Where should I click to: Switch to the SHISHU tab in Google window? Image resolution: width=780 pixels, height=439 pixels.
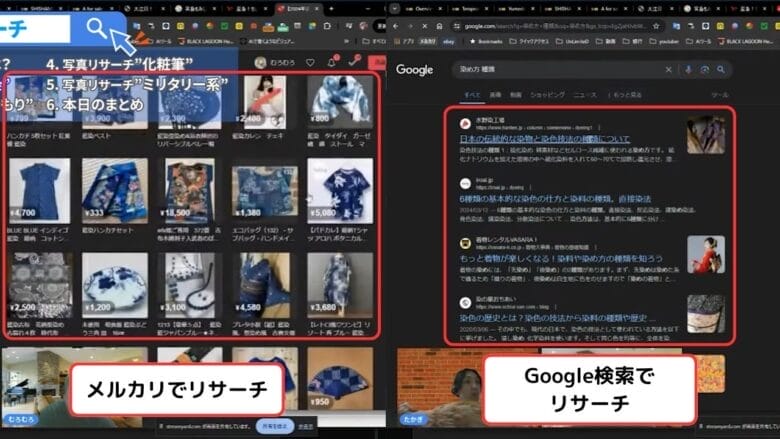click(x=562, y=8)
